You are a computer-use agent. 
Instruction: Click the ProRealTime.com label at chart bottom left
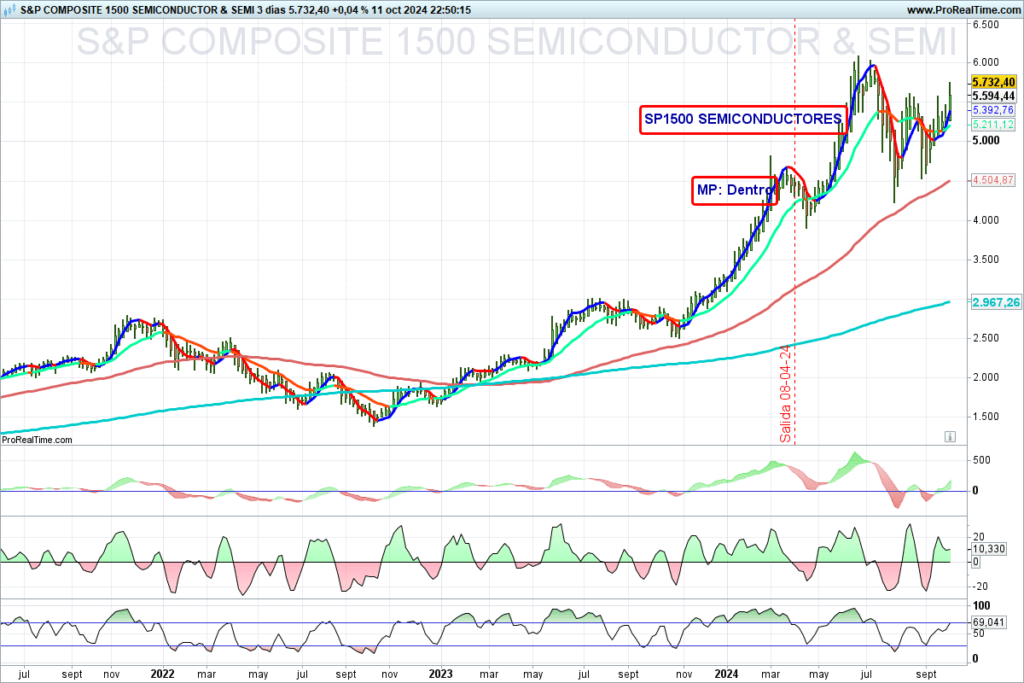tap(37, 440)
